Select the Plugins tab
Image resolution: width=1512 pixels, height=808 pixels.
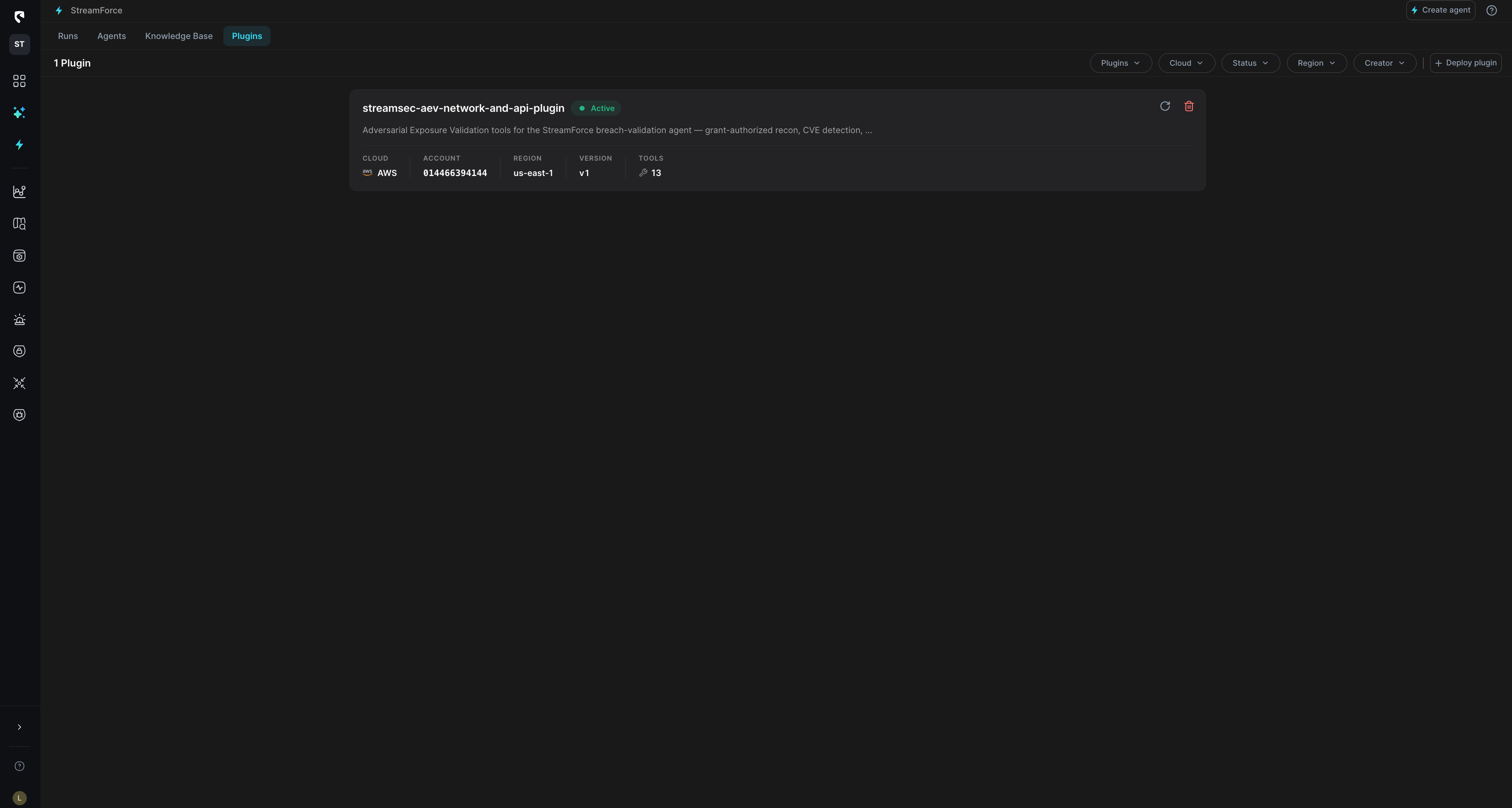(247, 36)
